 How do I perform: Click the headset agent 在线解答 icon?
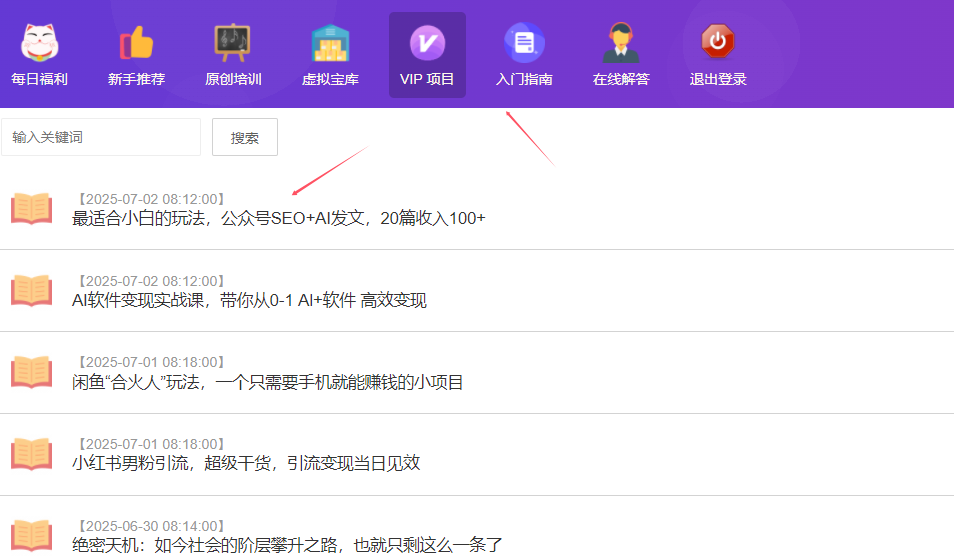[x=621, y=43]
